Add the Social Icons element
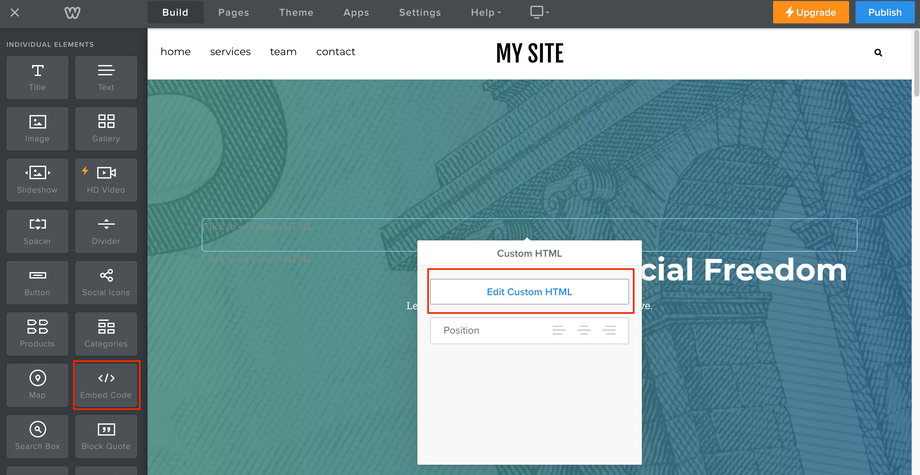The width and height of the screenshot is (920, 475). [x=106, y=283]
